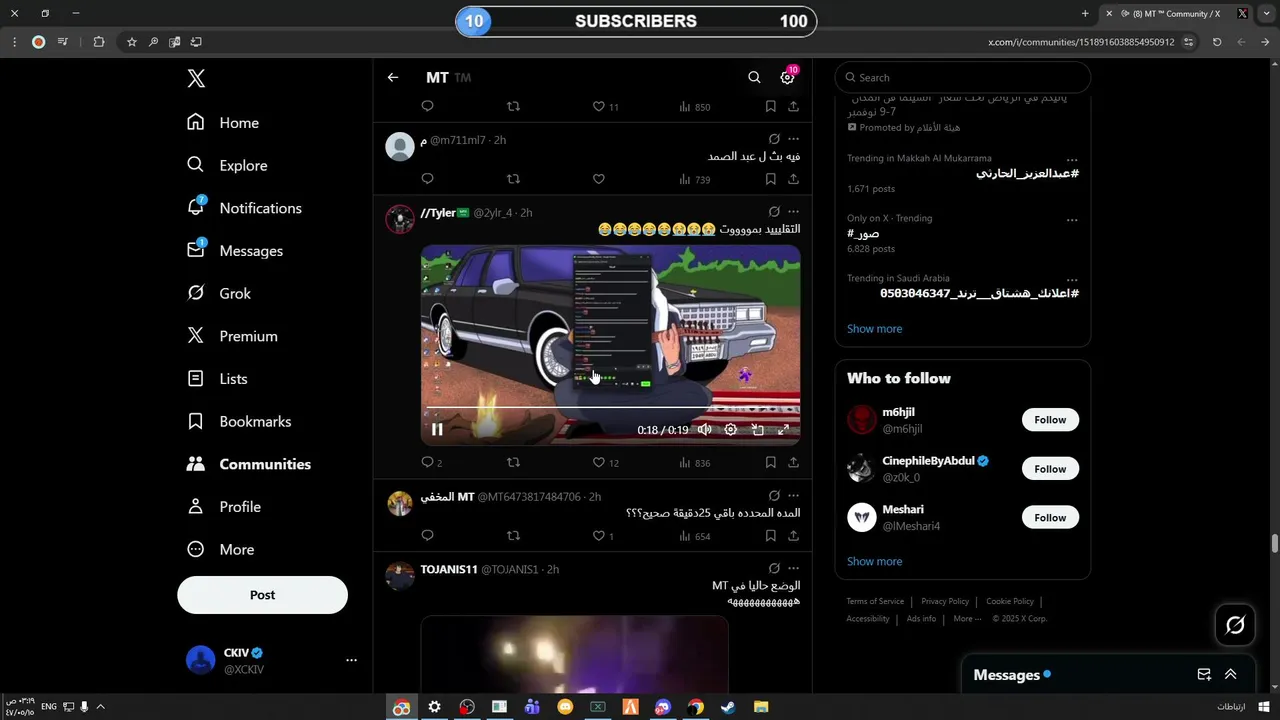
Task: Like @m711ml7's post
Action: click(598, 179)
